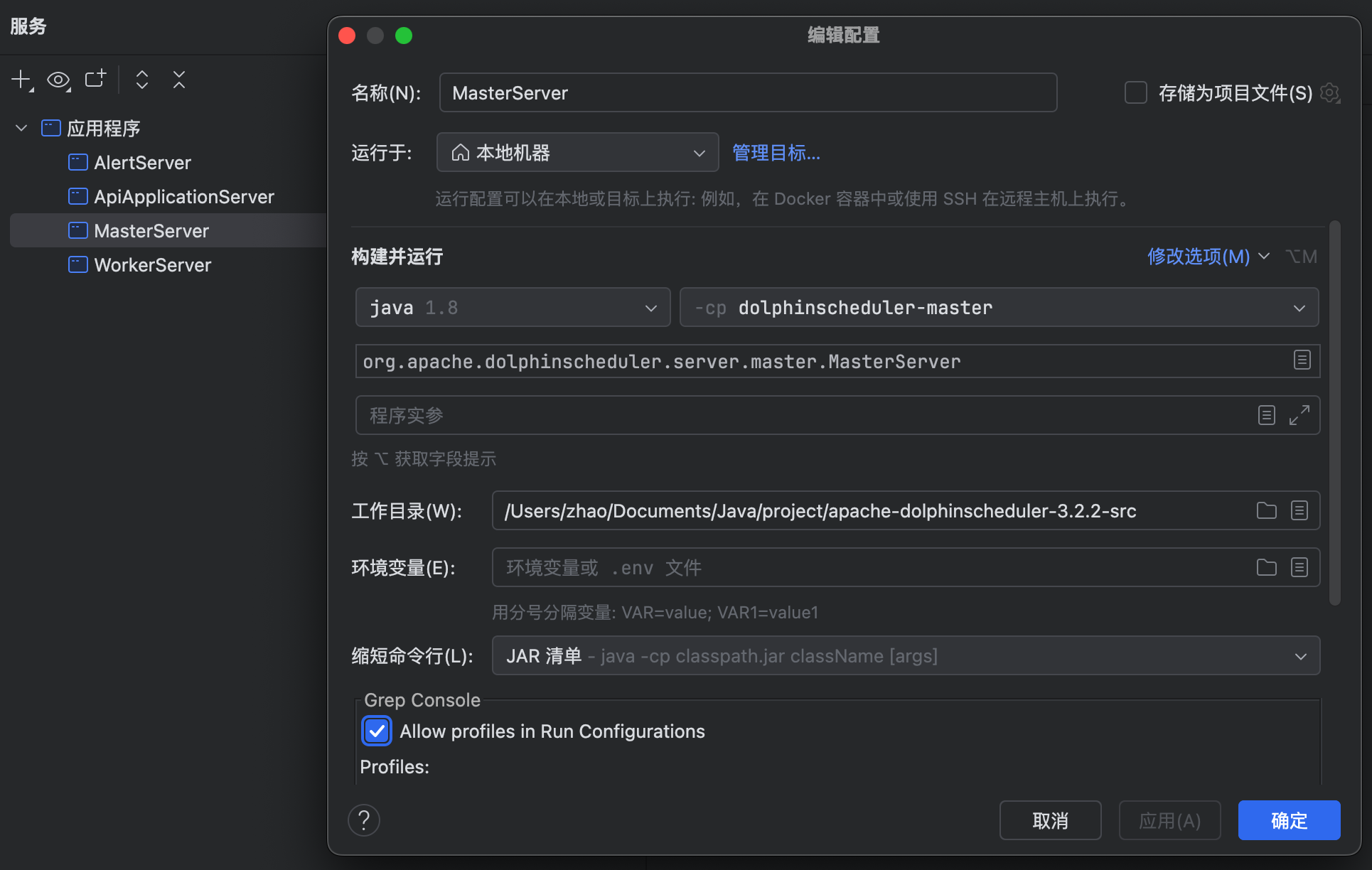Expand the program arguments field
1372x870 pixels.
tap(1299, 415)
